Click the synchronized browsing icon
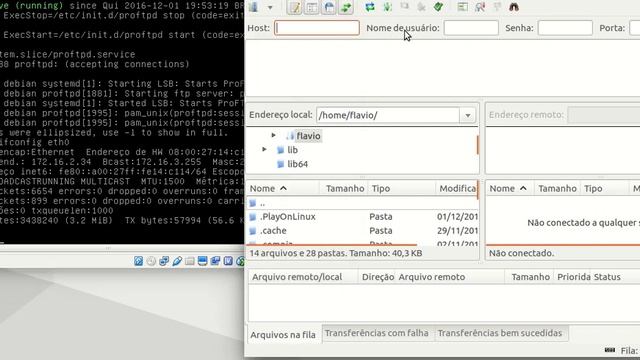 pos(497,7)
